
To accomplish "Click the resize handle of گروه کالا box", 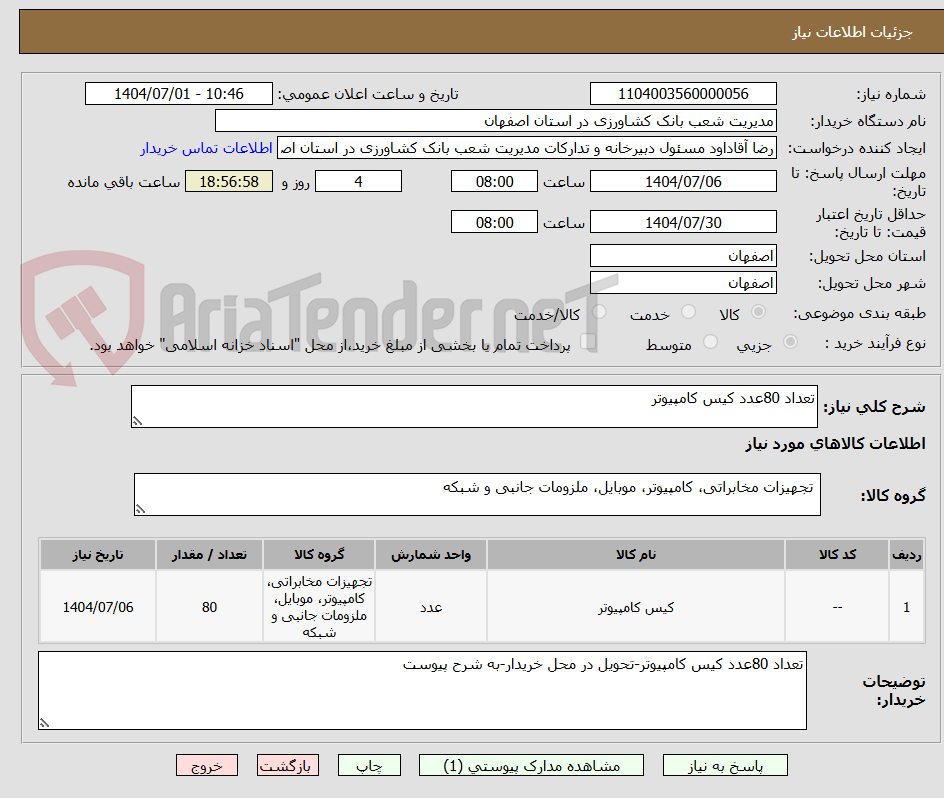I will [141, 508].
